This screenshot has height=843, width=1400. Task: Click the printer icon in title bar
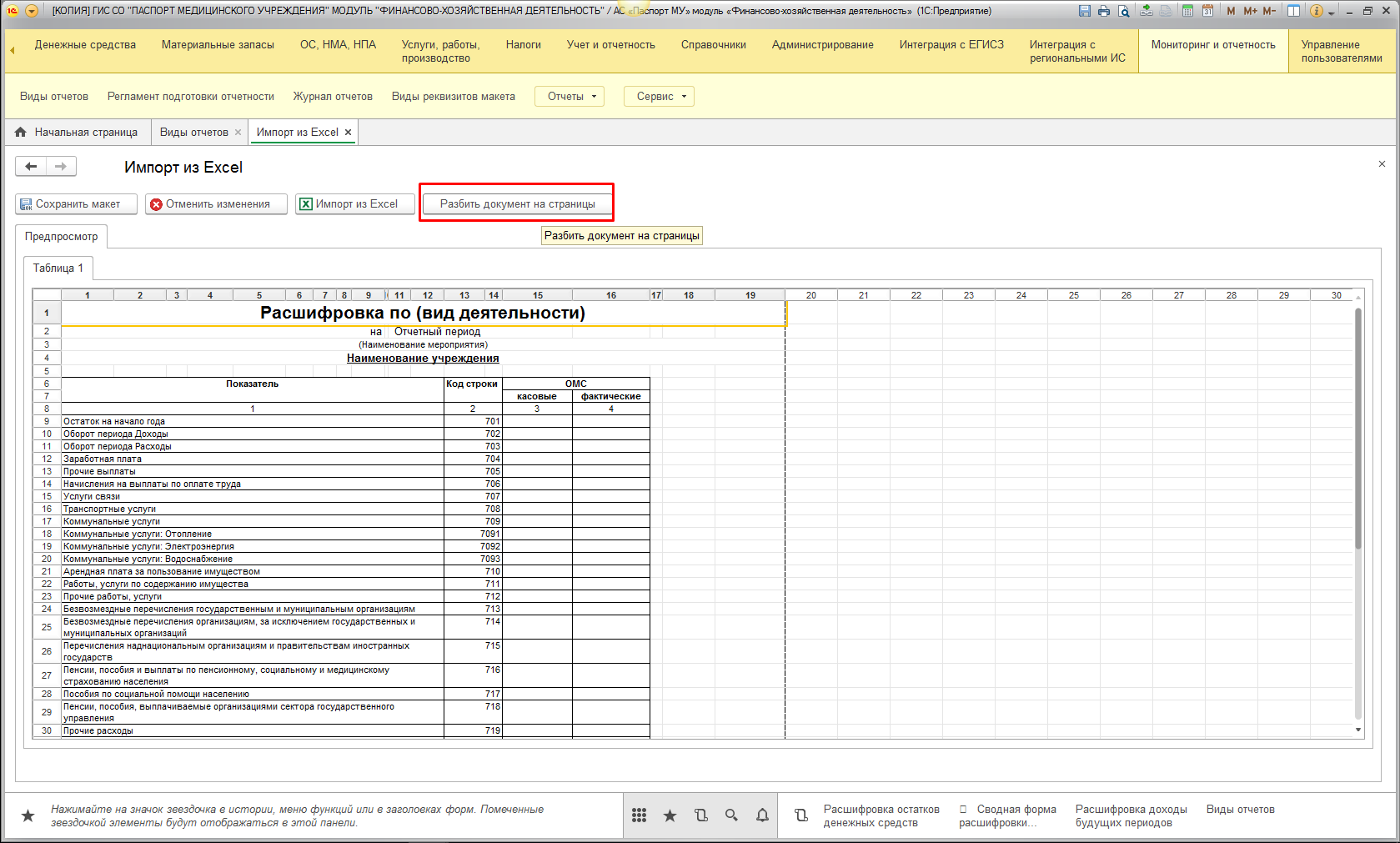[x=1104, y=11]
